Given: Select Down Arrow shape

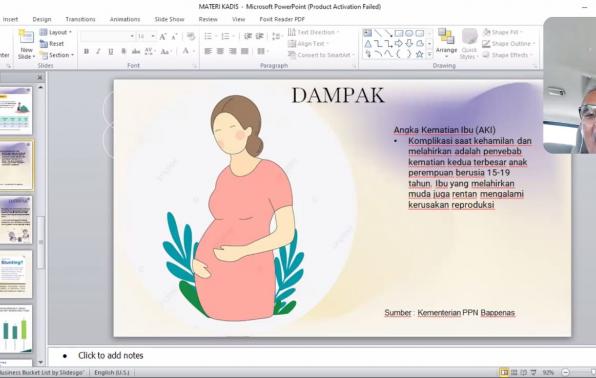Looking at the screenshot, I should [409, 44].
